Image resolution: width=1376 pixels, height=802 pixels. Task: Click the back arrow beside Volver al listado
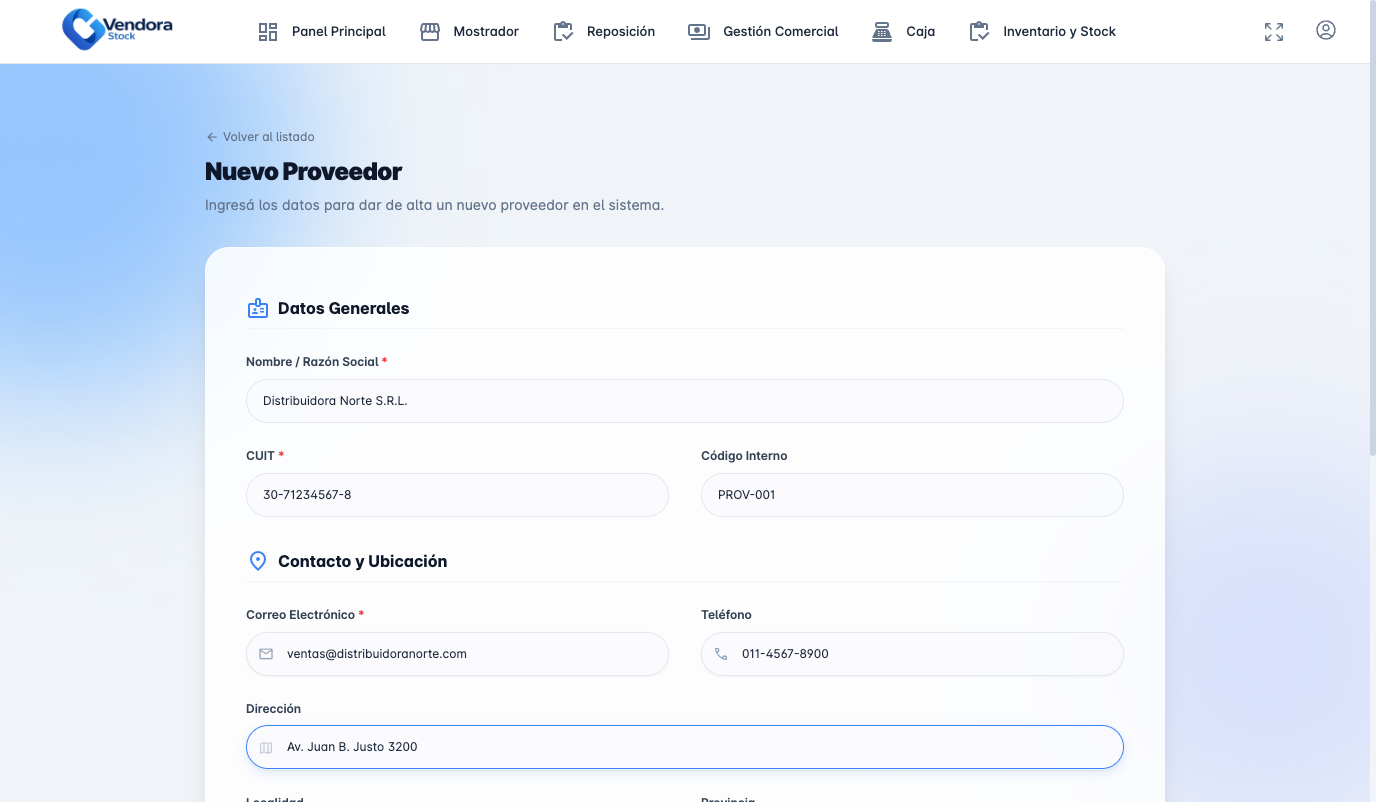(211, 137)
